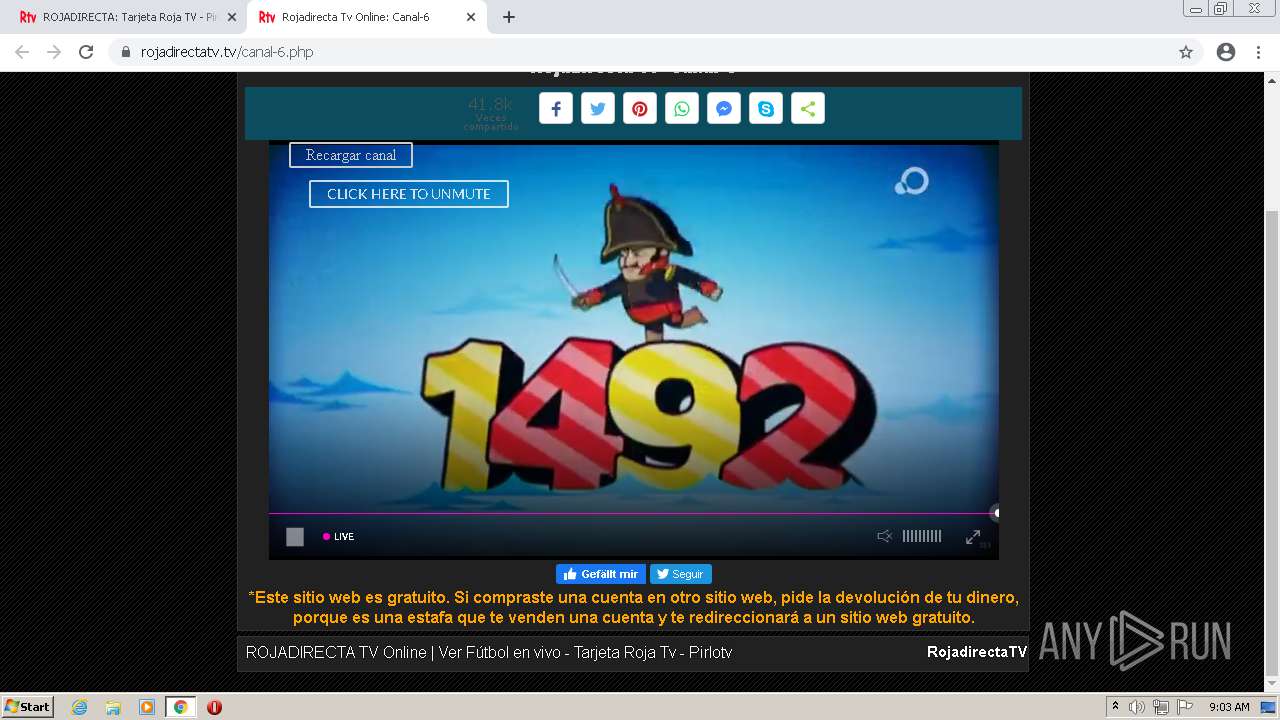Go back to the previous page
Viewport: 1280px width, 720px height.
pyautogui.click(x=22, y=52)
